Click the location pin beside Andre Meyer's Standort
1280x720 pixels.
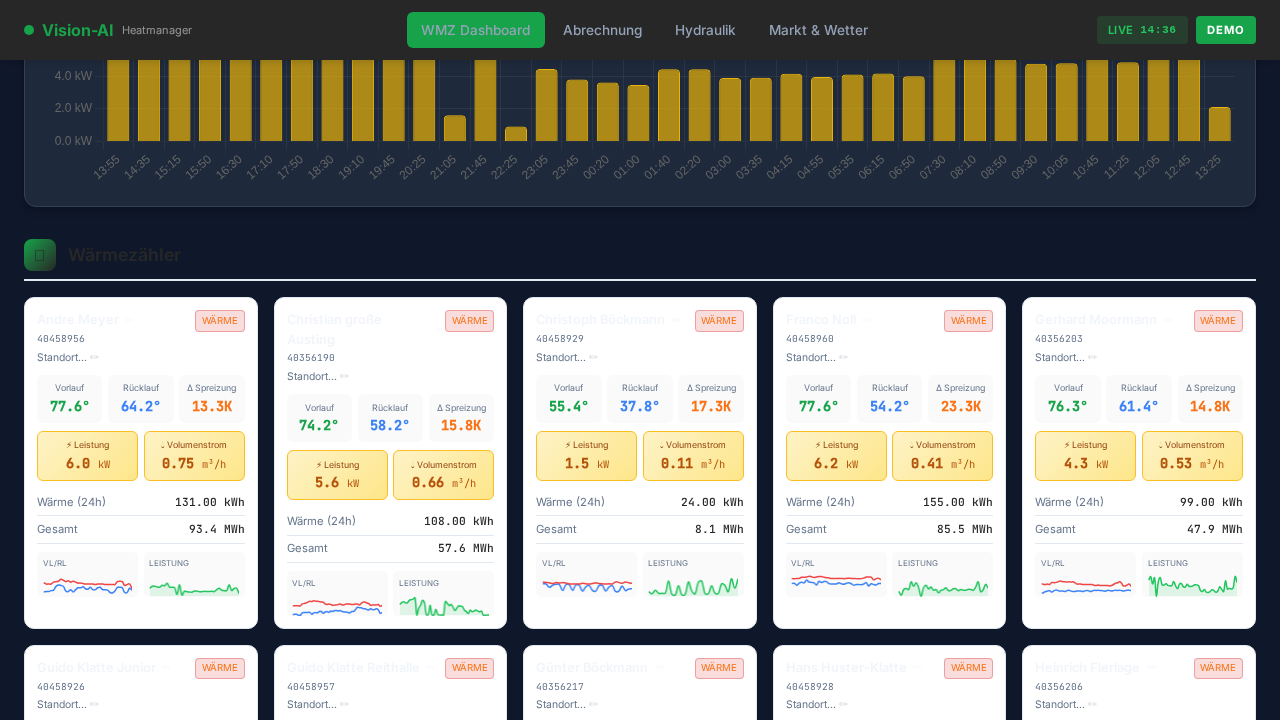coord(95,357)
